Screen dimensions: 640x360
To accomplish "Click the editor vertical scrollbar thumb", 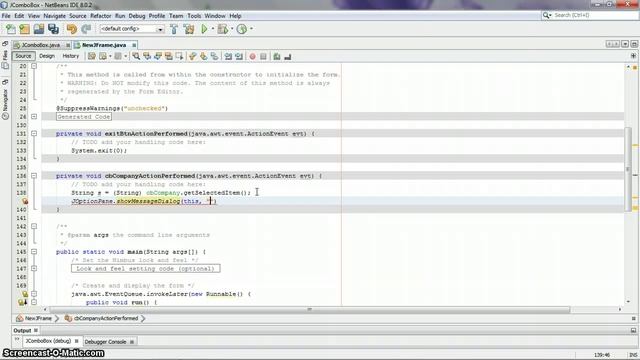I will (628, 169).
